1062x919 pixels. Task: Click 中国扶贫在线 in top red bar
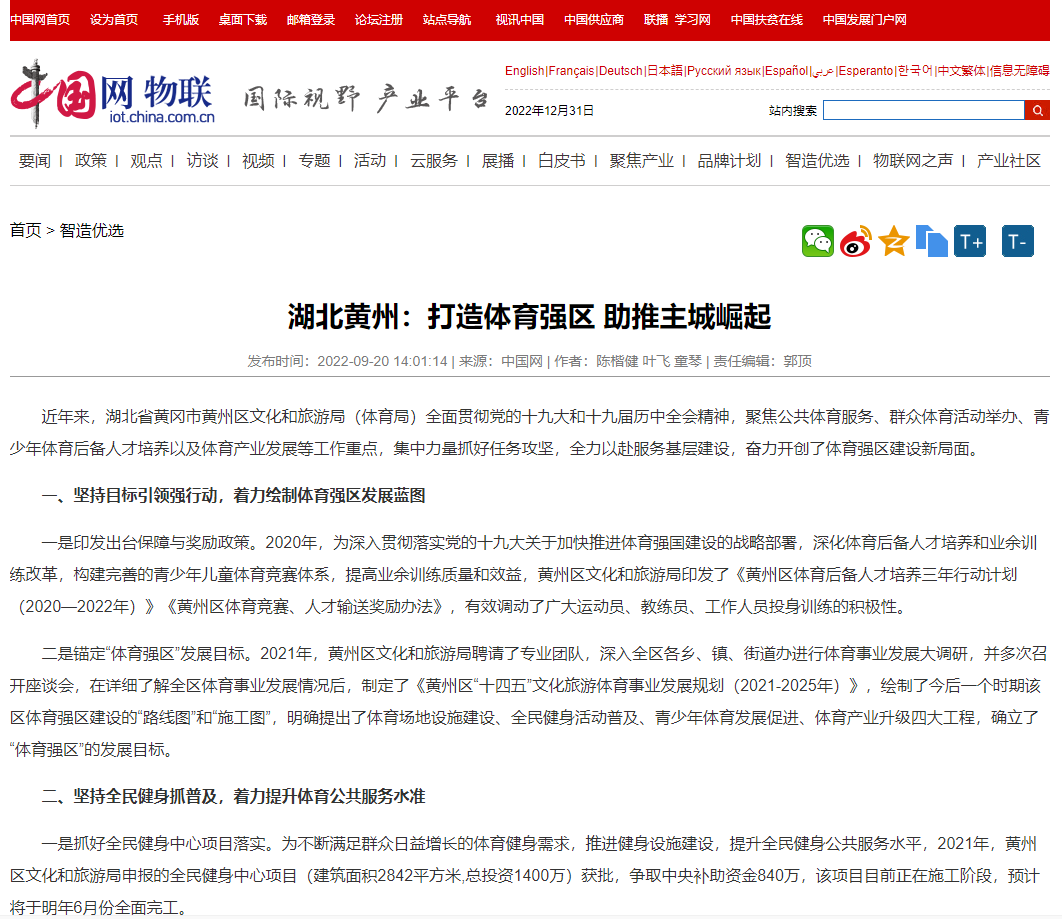coord(767,20)
